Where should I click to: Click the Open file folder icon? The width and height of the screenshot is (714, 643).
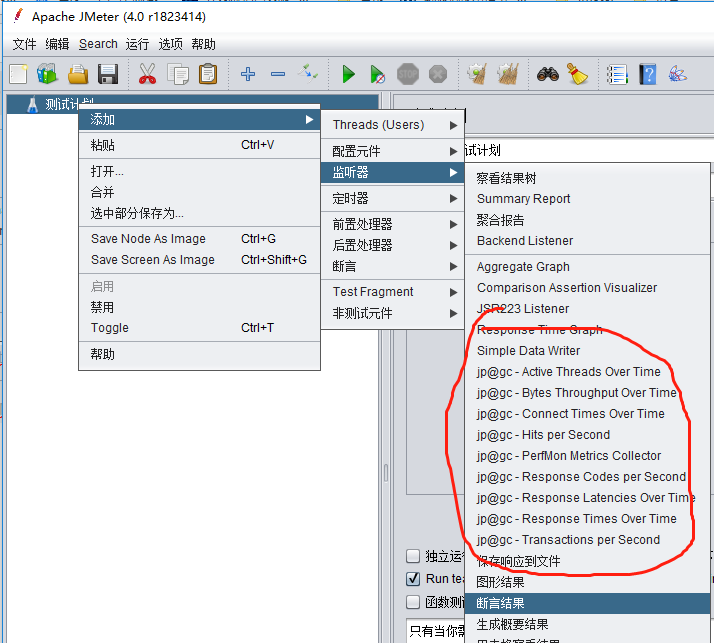[x=78, y=74]
